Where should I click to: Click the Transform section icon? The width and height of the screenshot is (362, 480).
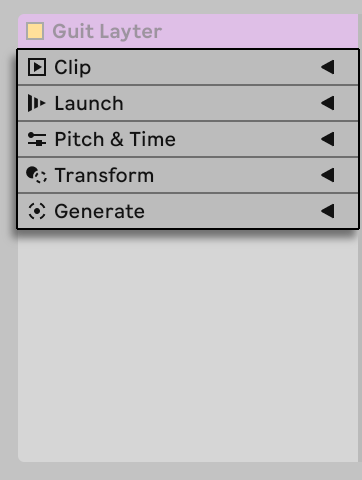coord(36,175)
